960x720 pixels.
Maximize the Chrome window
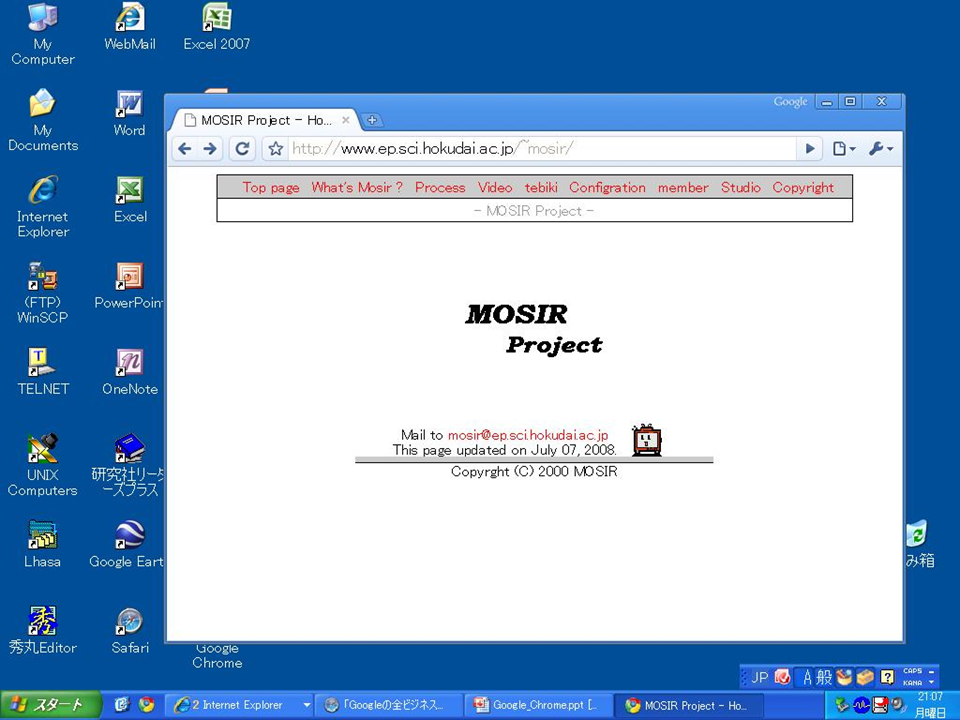[x=850, y=102]
